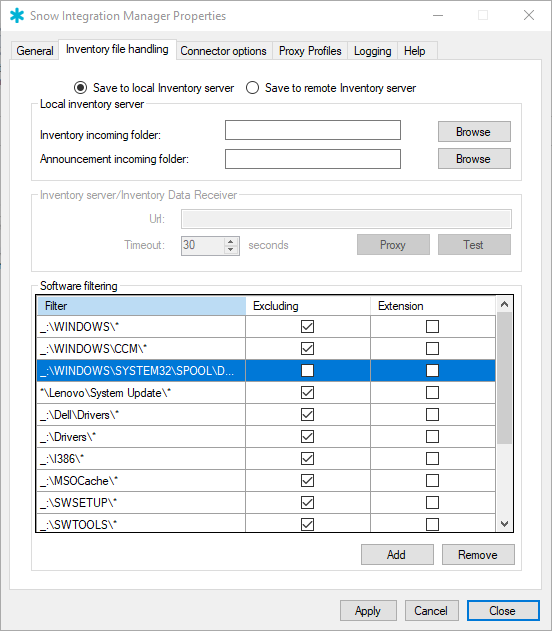This screenshot has width=552, height=631.
Task: Check Extension for _:\Drivers\*
Action: click(433, 437)
